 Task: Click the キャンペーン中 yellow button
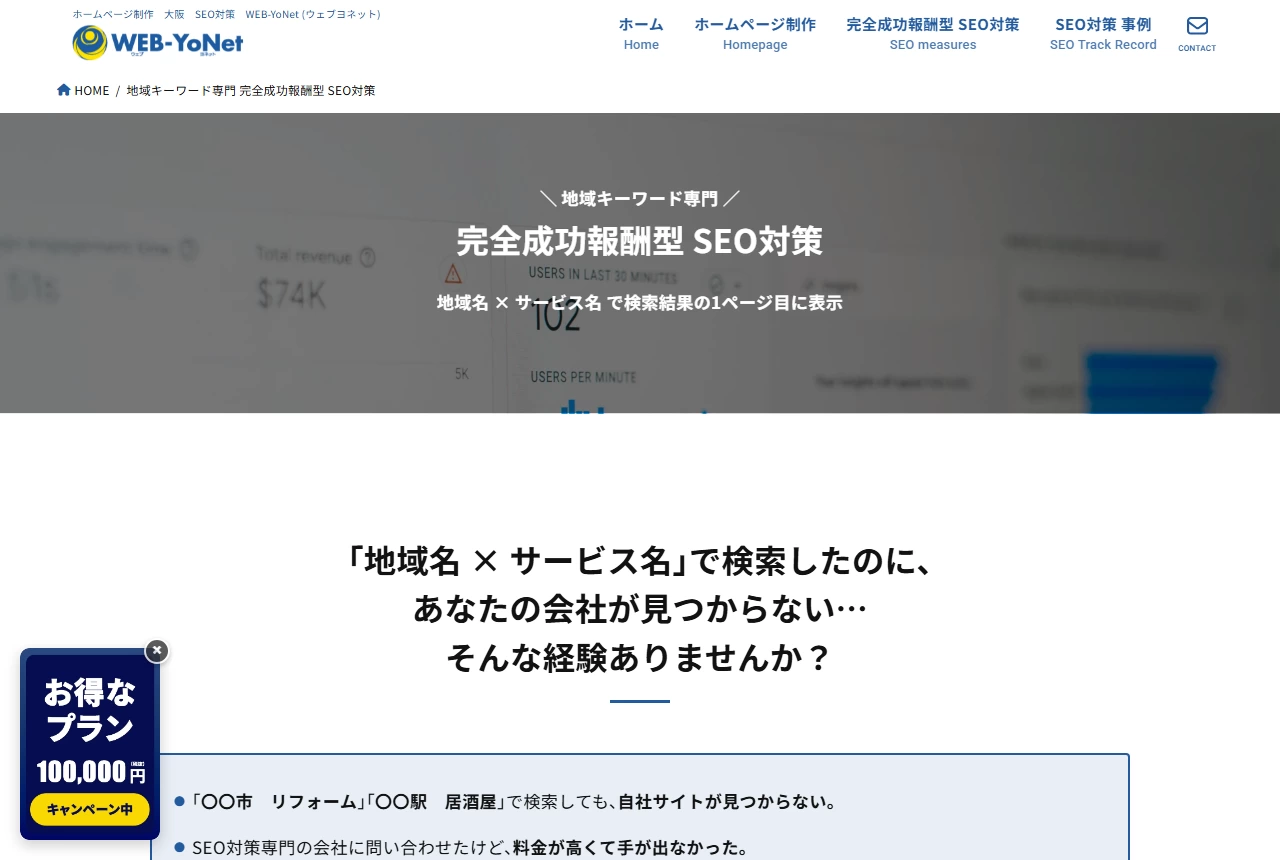click(x=90, y=809)
